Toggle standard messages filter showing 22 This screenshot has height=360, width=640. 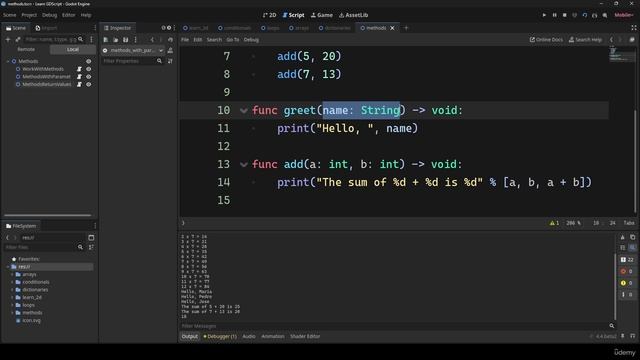(x=627, y=260)
